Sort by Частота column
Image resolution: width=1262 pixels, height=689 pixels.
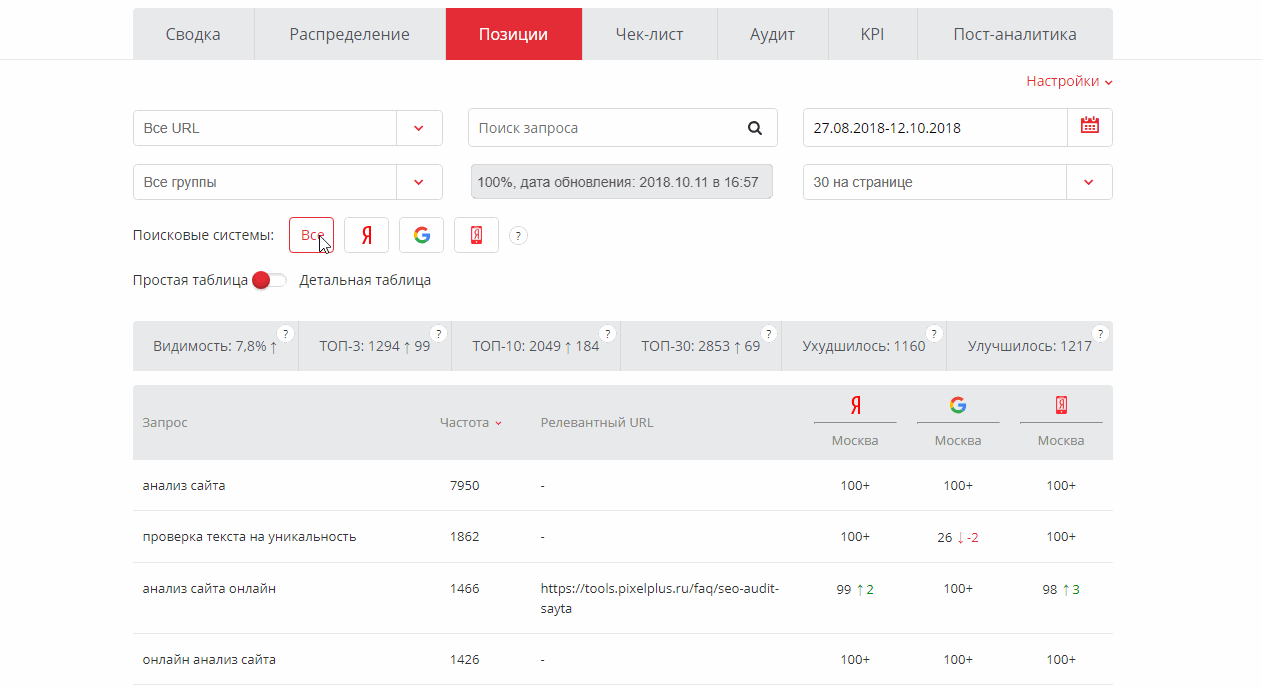click(470, 422)
